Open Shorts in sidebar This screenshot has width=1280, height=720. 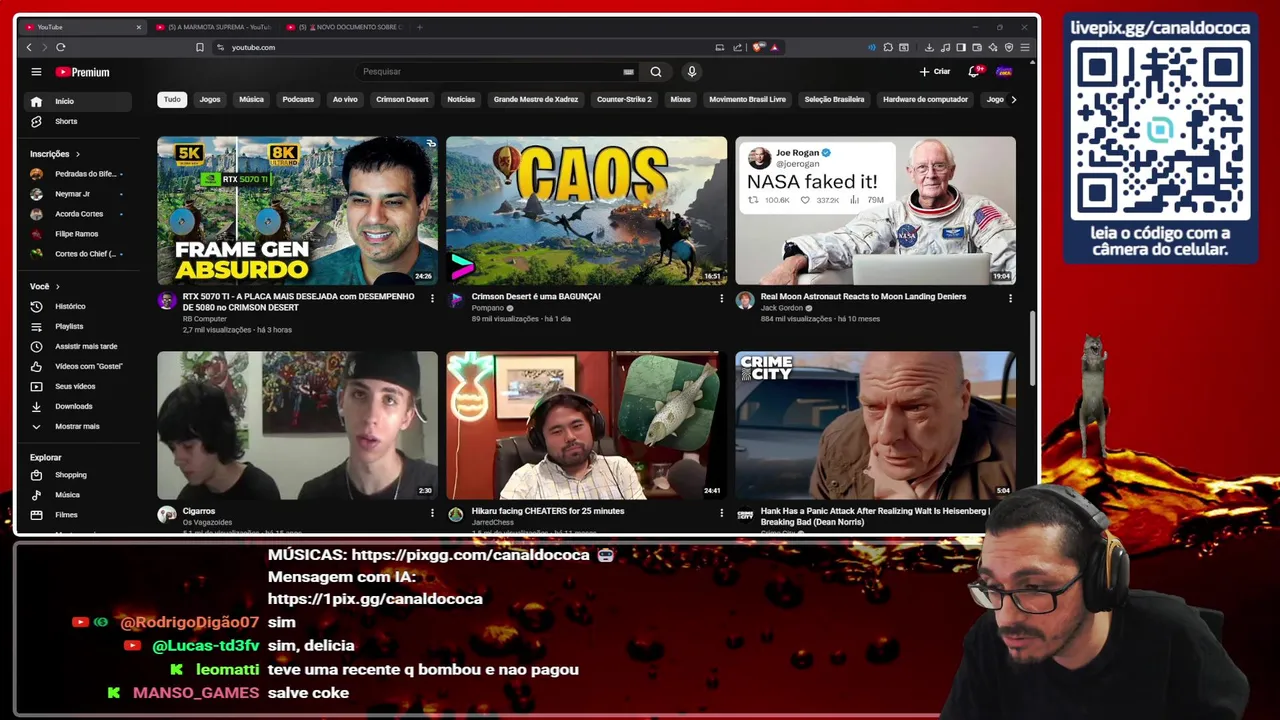(77, 121)
